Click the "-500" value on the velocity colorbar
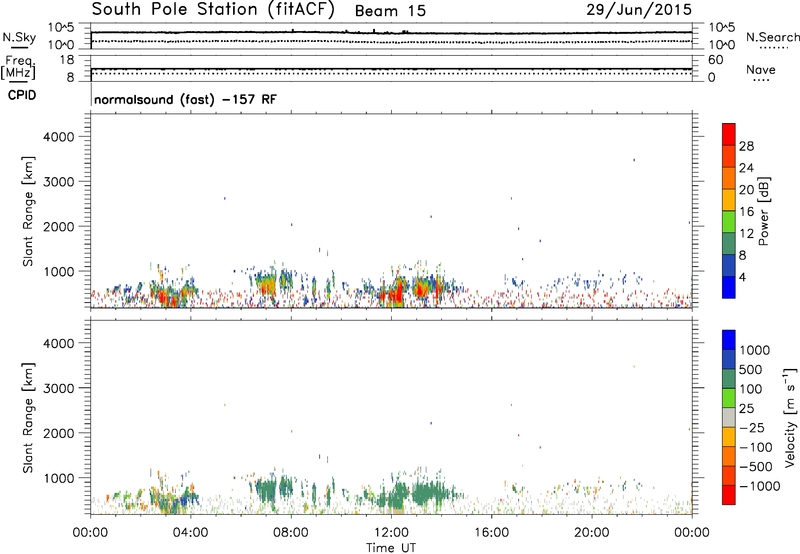Viewport: 800px width, 554px height. [756, 466]
